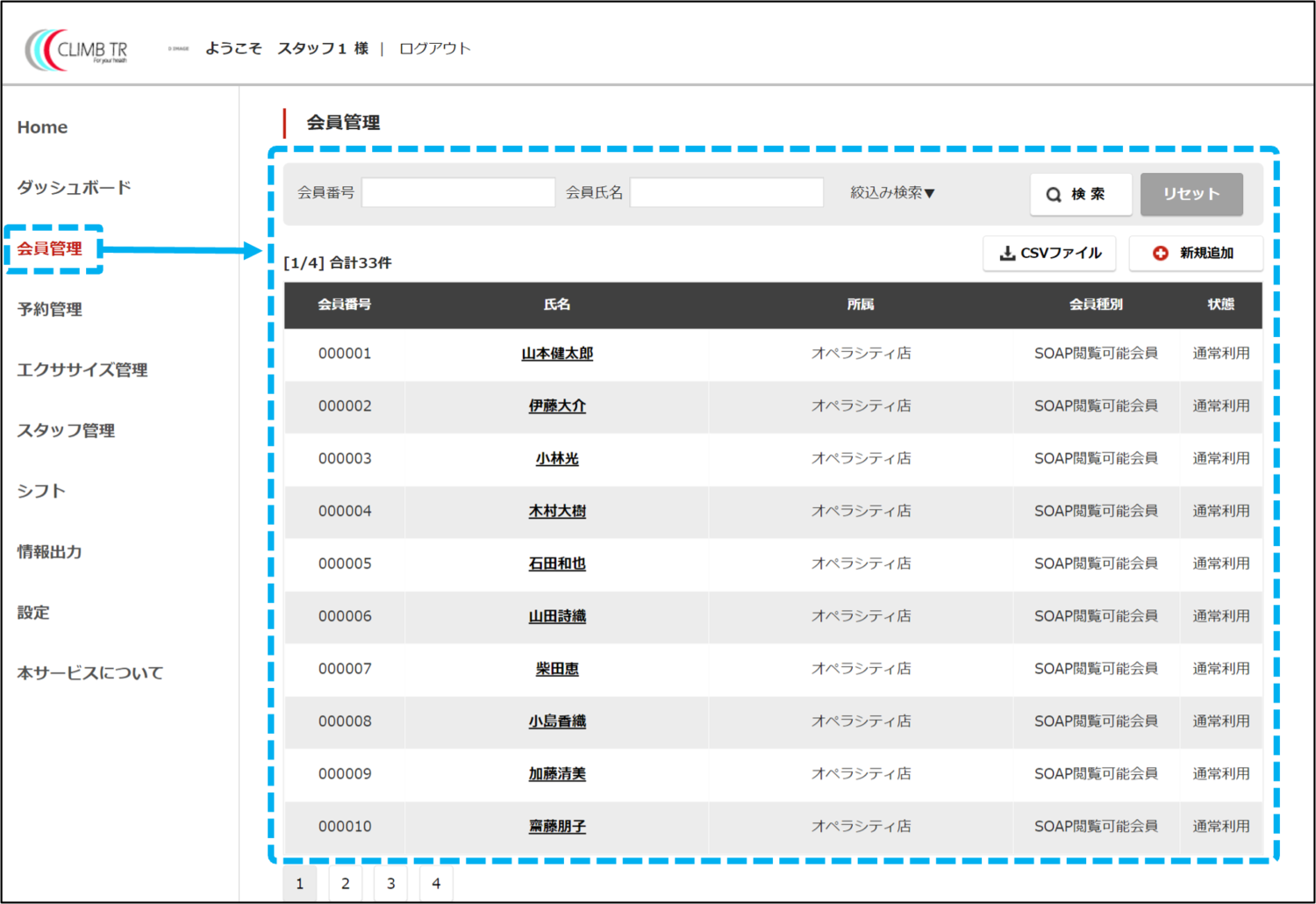Go to page 1 of results

pos(300,884)
